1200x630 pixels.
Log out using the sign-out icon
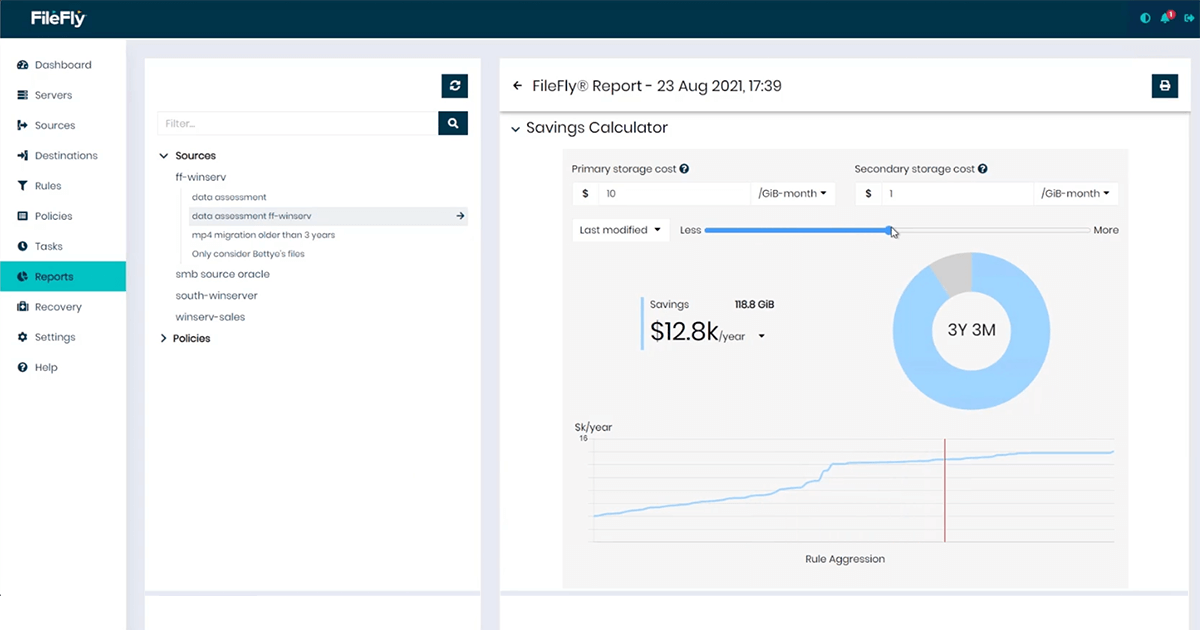pos(1188,17)
